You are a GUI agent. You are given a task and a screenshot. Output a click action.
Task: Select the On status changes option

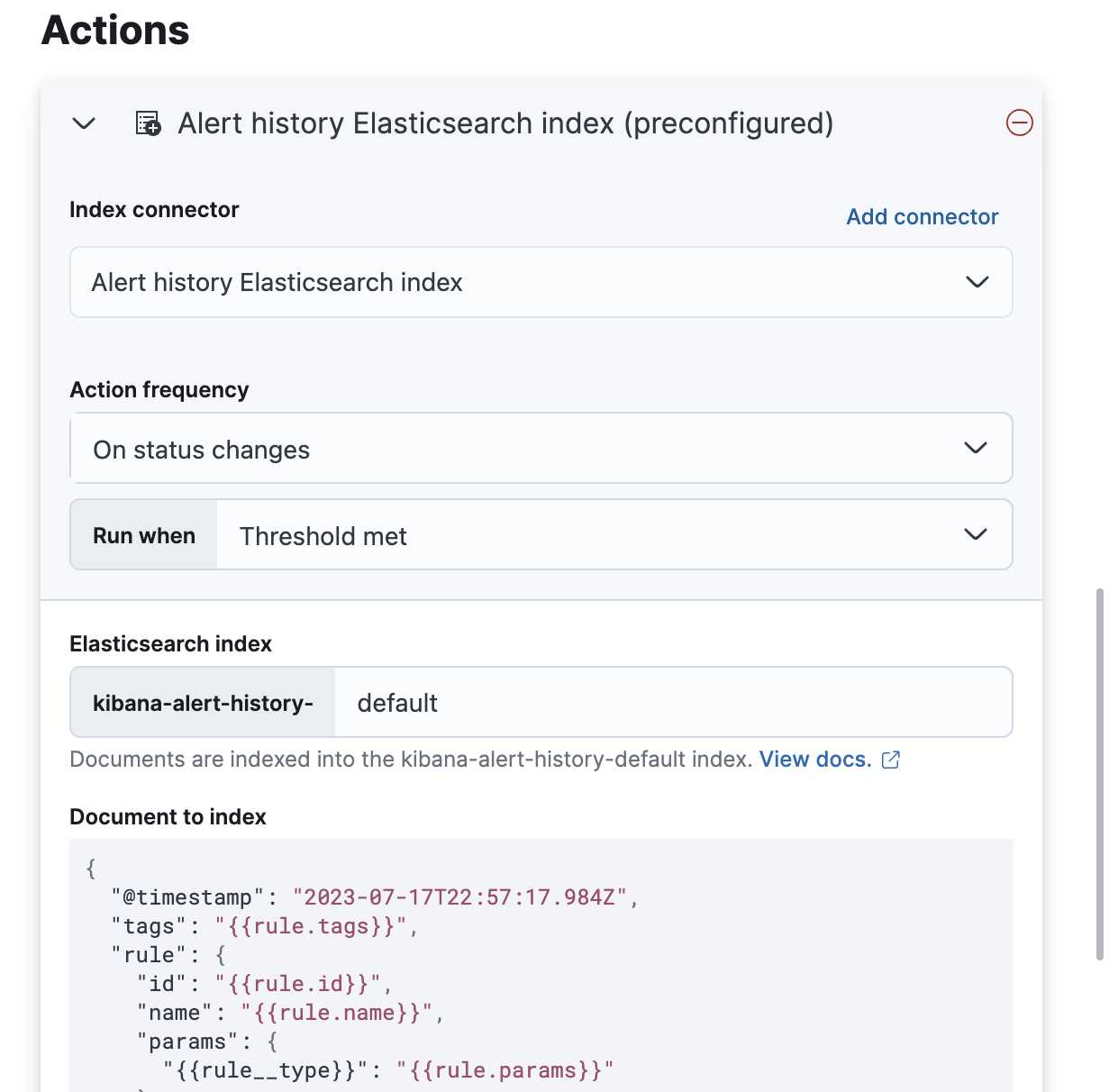pos(201,449)
